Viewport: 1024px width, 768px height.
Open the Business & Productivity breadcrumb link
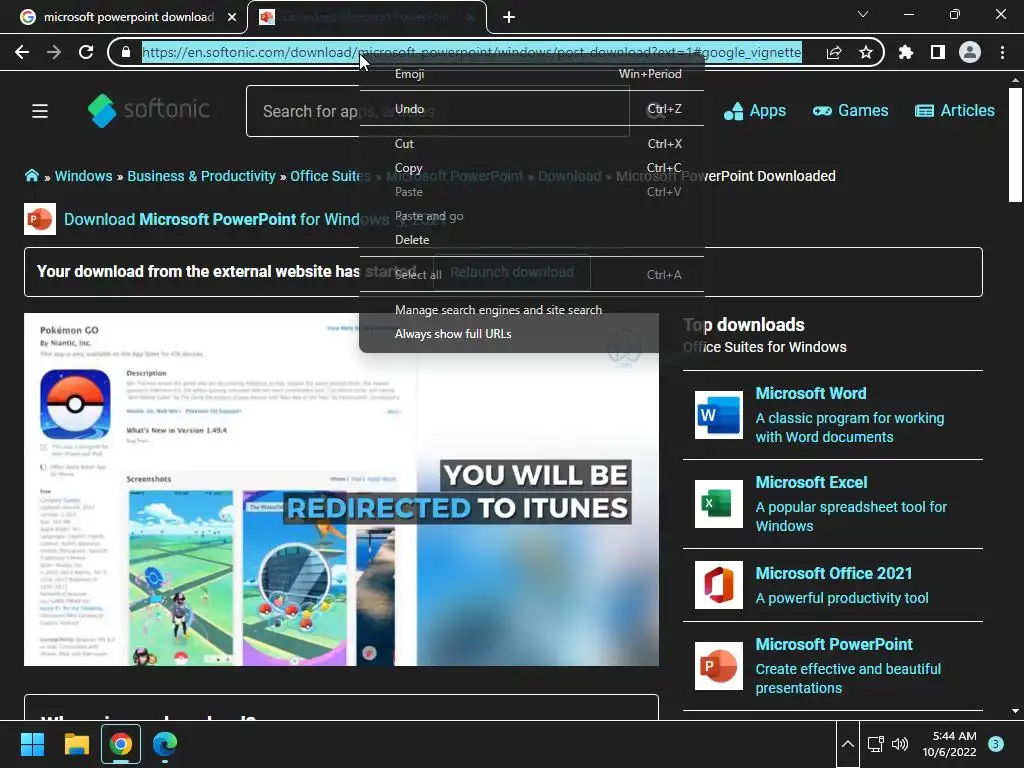(x=201, y=176)
